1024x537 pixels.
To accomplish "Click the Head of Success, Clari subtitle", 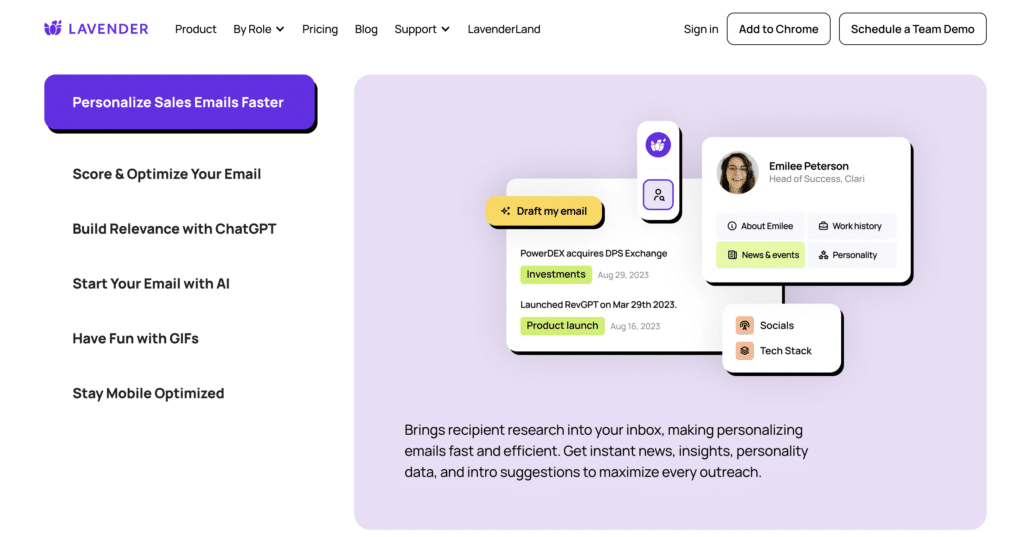I will (x=816, y=179).
